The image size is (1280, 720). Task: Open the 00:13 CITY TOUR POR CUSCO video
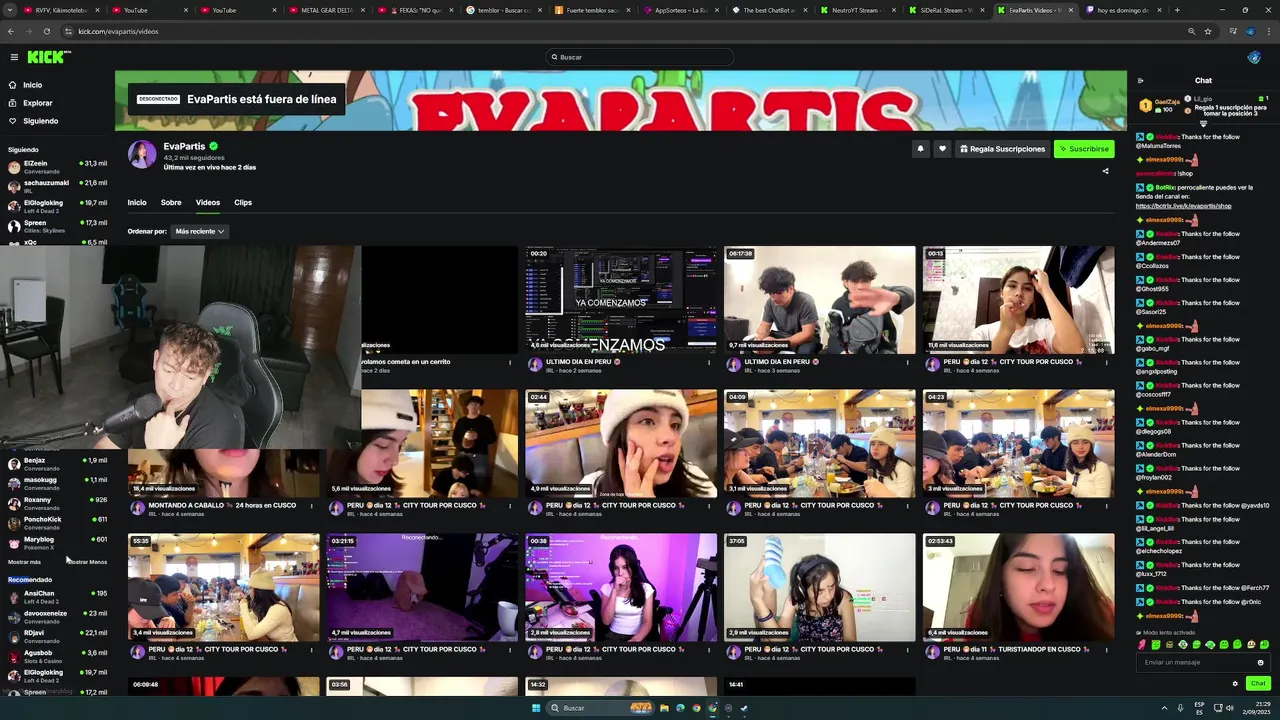(x=1018, y=300)
